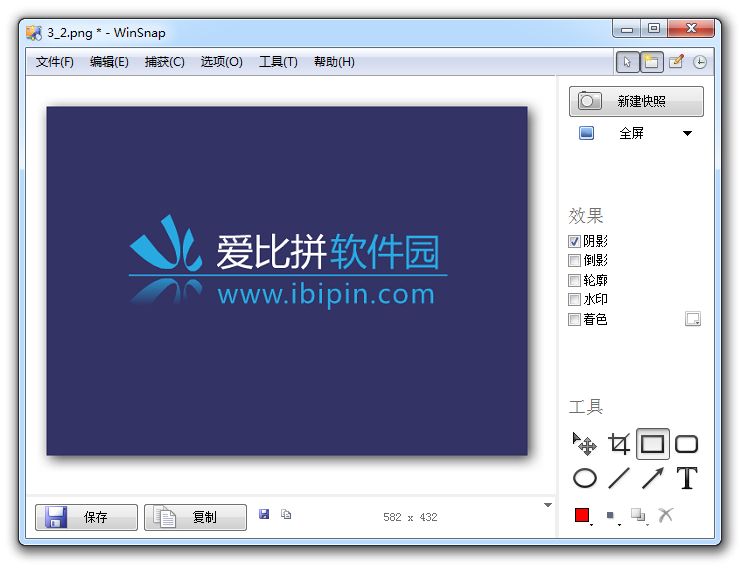The height and width of the screenshot is (569, 740).
Task: Expand the 全屏 capture mode dropdown arrow
Action: tap(688, 134)
